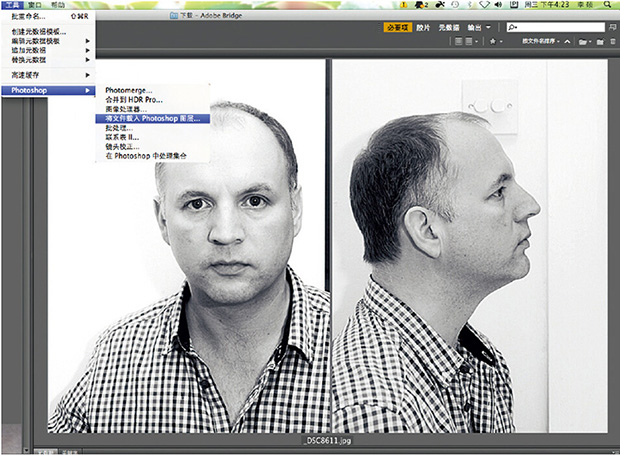The width and height of the screenshot is (620, 455).
Task: Expand 追加元数据 submenu
Action: [48, 50]
